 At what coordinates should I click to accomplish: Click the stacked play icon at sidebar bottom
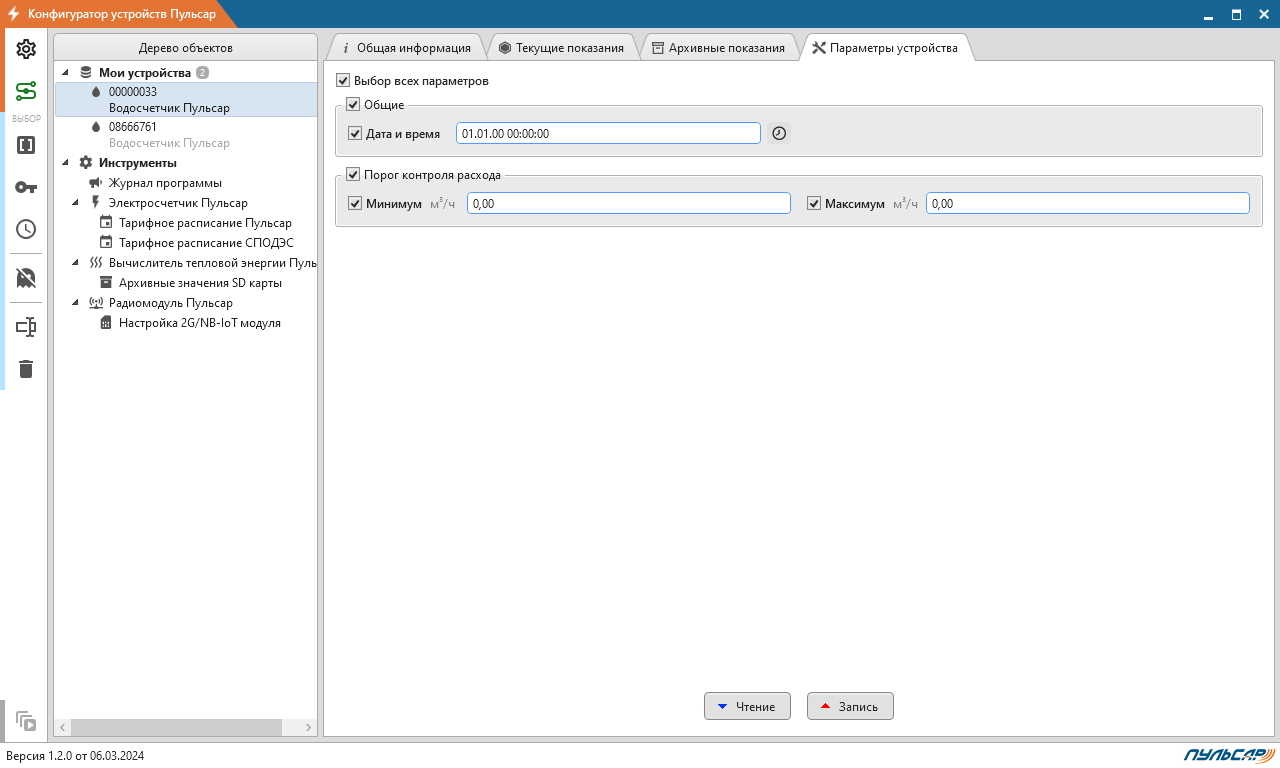(x=26, y=721)
